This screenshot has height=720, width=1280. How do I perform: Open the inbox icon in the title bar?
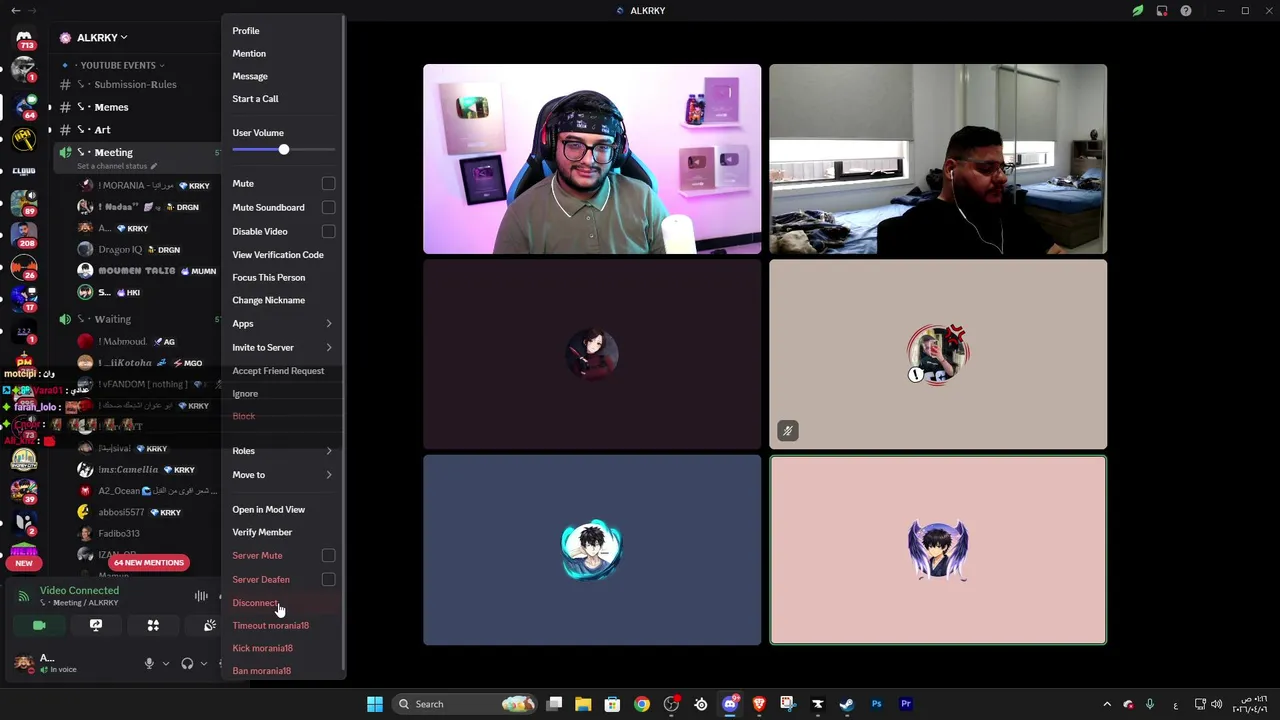tap(1162, 11)
